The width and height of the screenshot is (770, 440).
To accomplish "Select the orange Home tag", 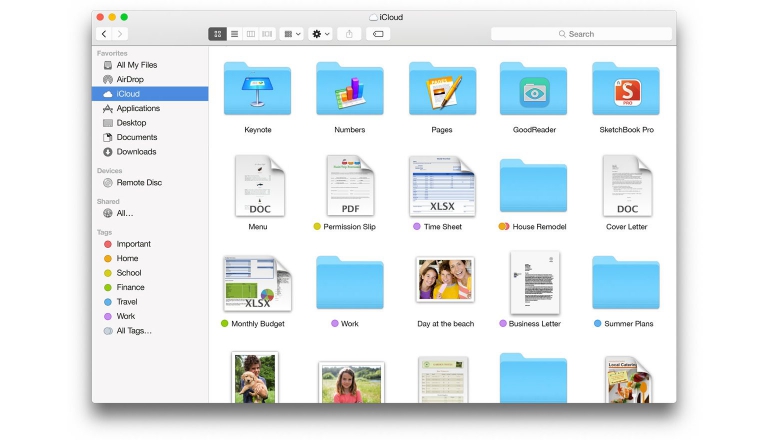I will coord(127,258).
